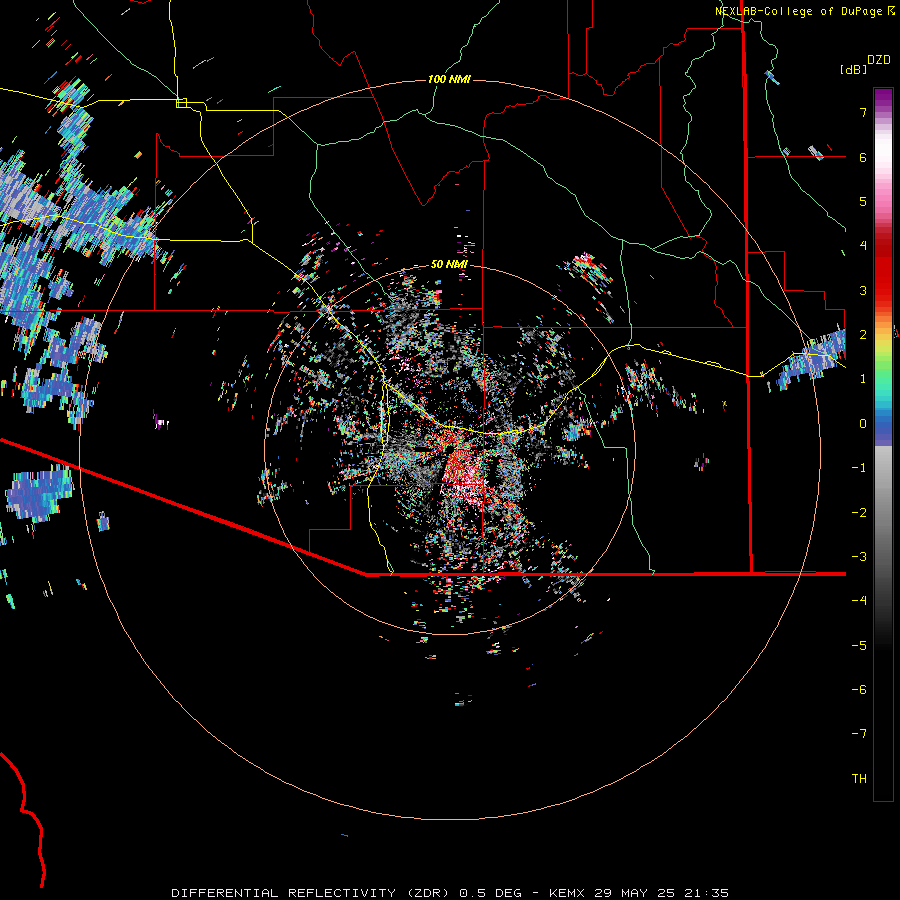The image size is (900, 900).
Task: Click the '-3' value on color scale
Action: pos(859,556)
